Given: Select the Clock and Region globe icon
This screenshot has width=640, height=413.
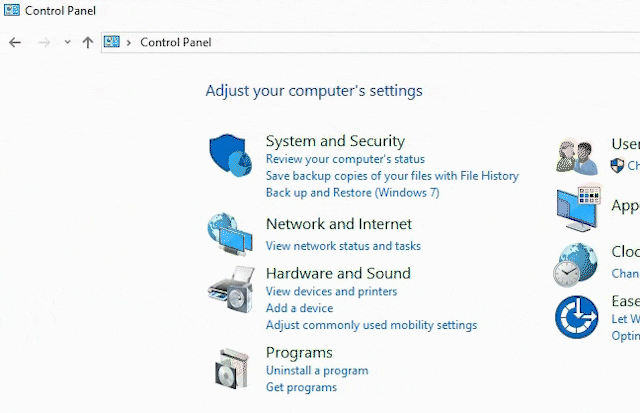Looking at the screenshot, I should click(577, 265).
